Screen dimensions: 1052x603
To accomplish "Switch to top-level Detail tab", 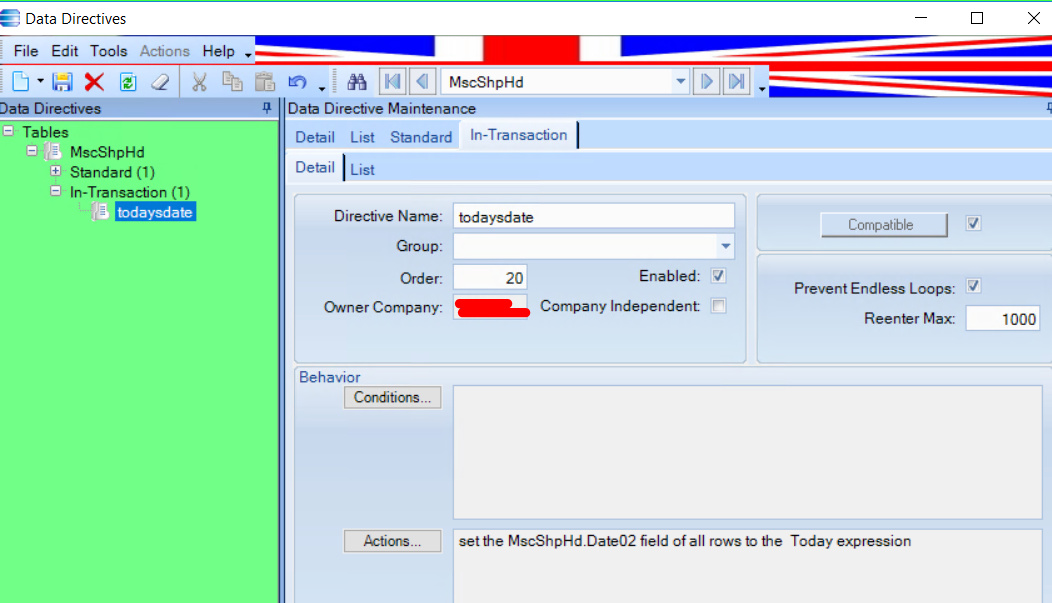I will [x=315, y=137].
